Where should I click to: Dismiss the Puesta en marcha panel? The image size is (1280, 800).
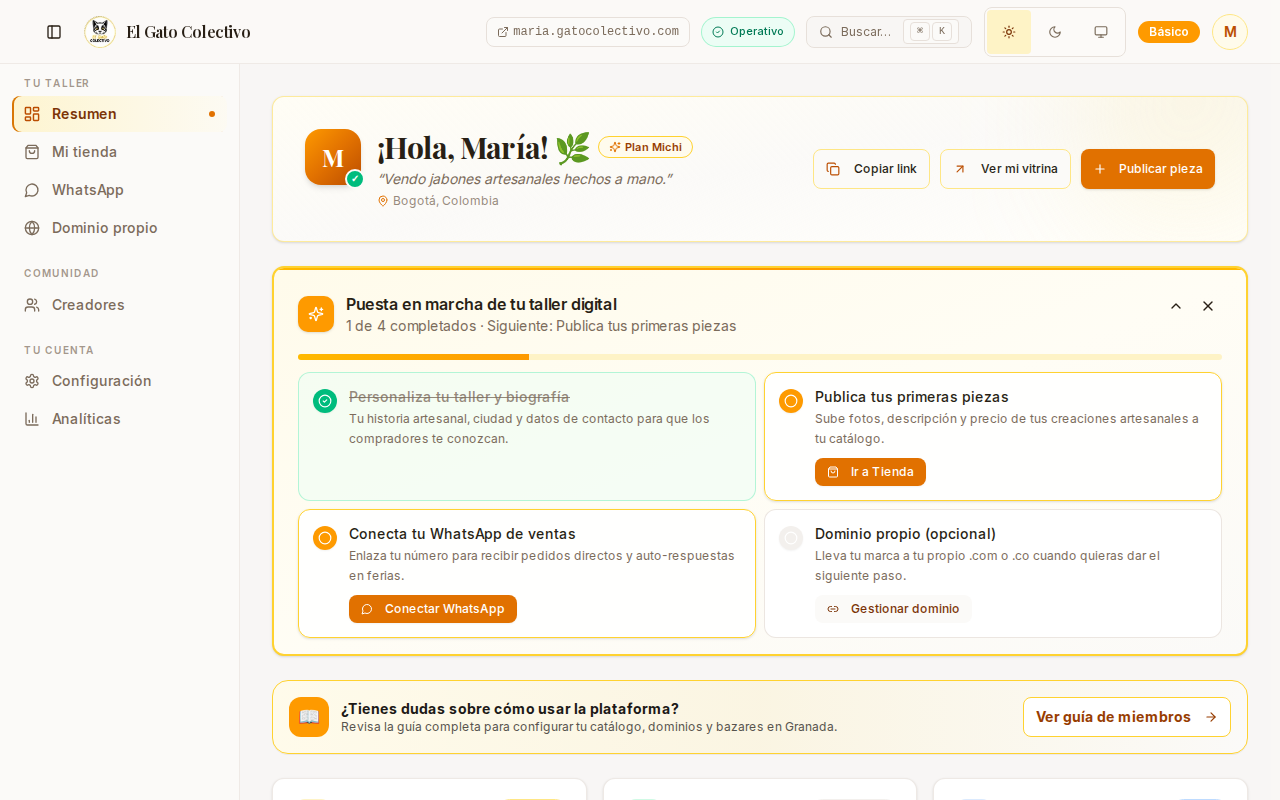pyautogui.click(x=1208, y=306)
